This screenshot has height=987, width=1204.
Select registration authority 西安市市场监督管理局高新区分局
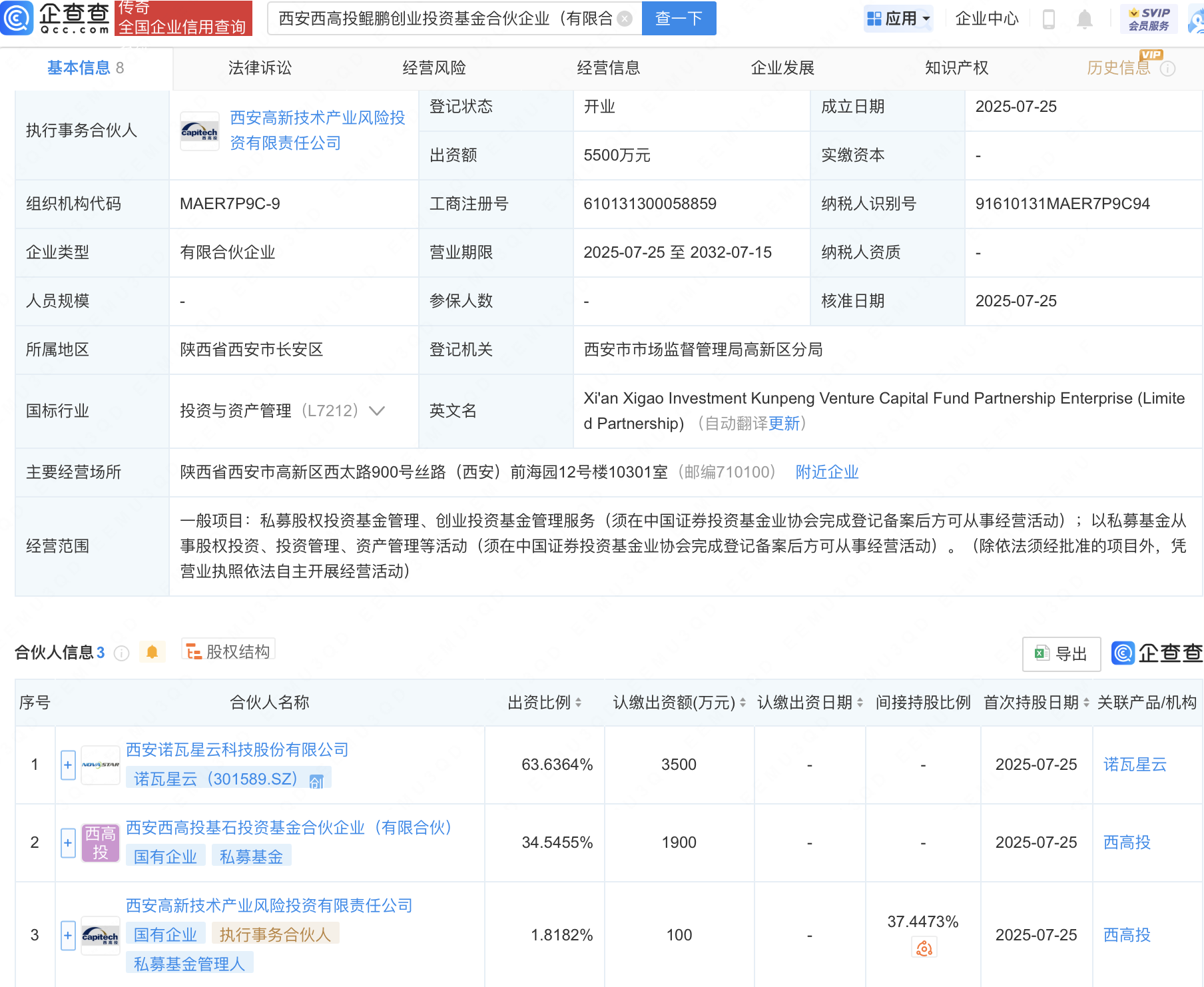pyautogui.click(x=703, y=350)
